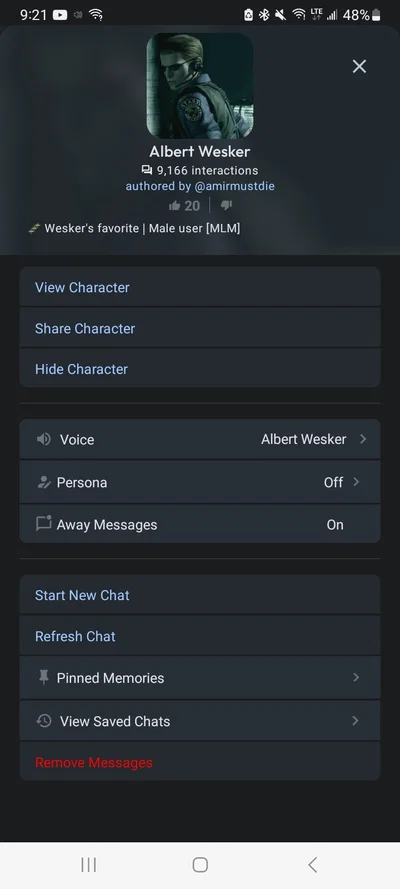
Task: Toggle the Persona Off setting
Action: click(334, 482)
